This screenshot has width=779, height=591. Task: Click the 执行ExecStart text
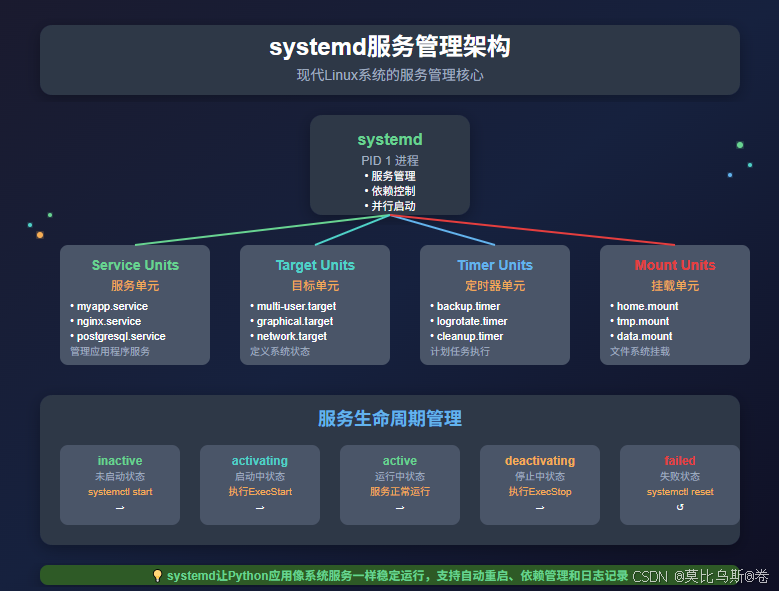coord(260,492)
